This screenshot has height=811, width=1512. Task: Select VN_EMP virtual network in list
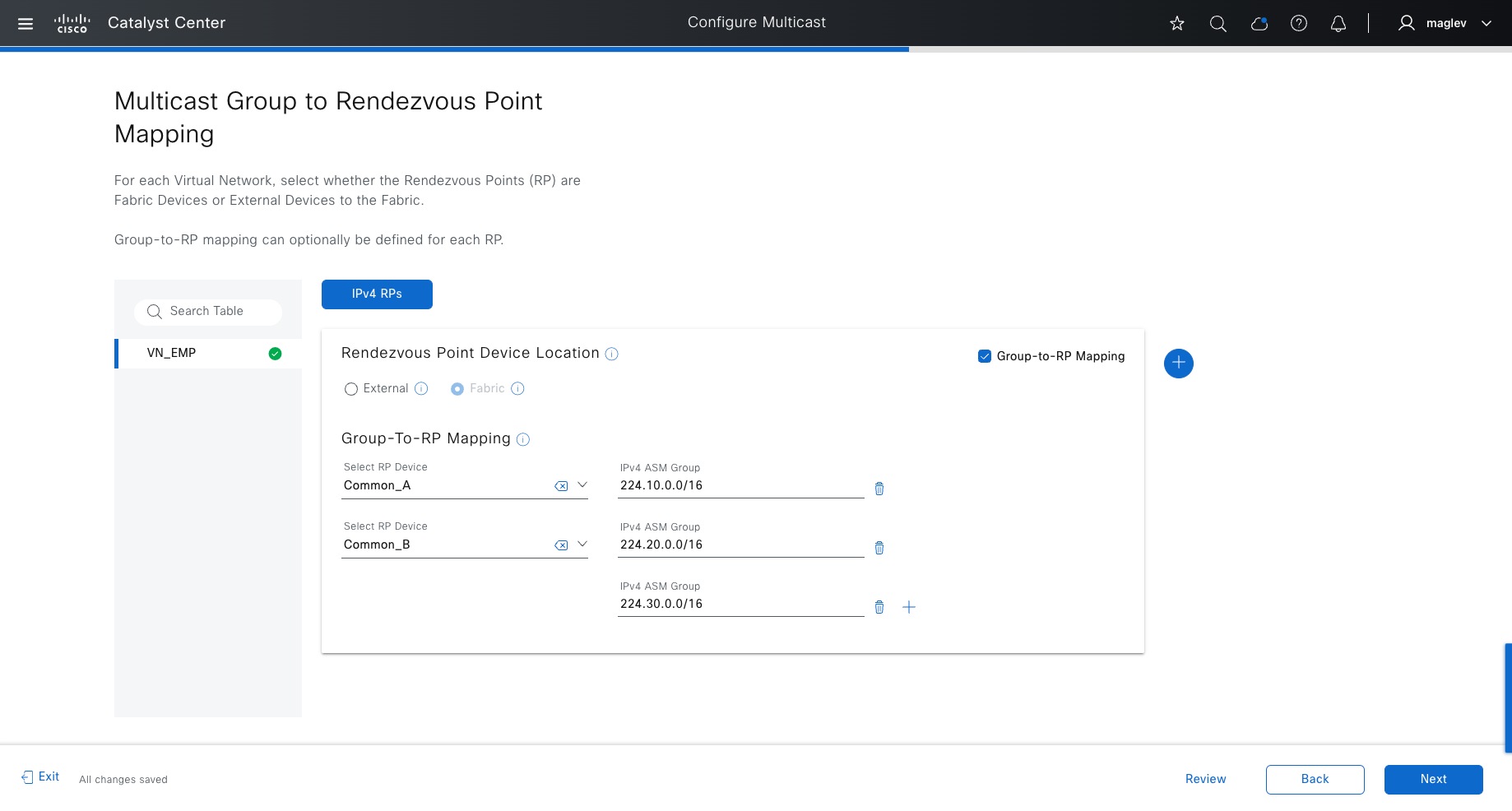[172, 353]
